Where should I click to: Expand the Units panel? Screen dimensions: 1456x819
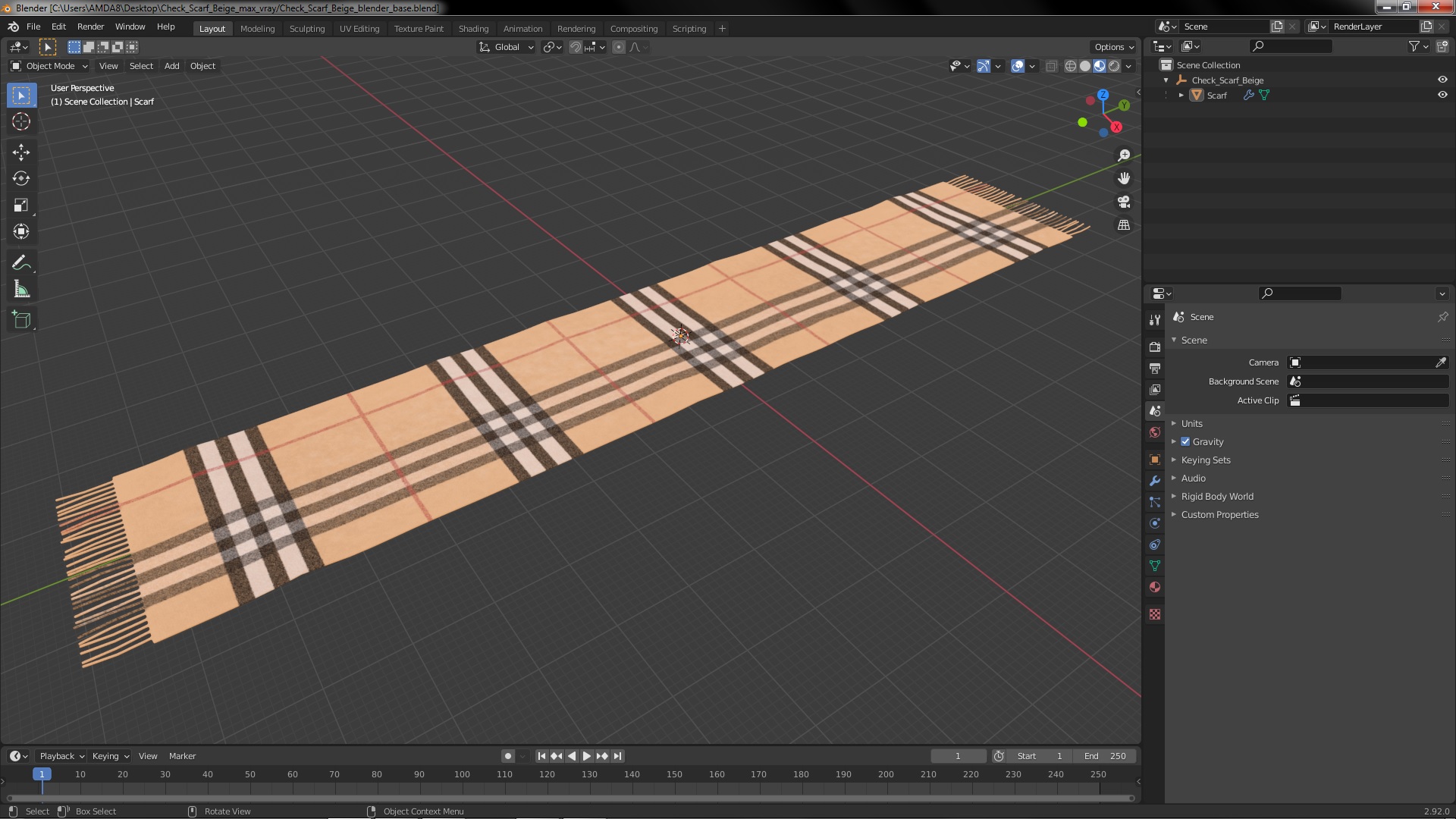(x=1191, y=423)
